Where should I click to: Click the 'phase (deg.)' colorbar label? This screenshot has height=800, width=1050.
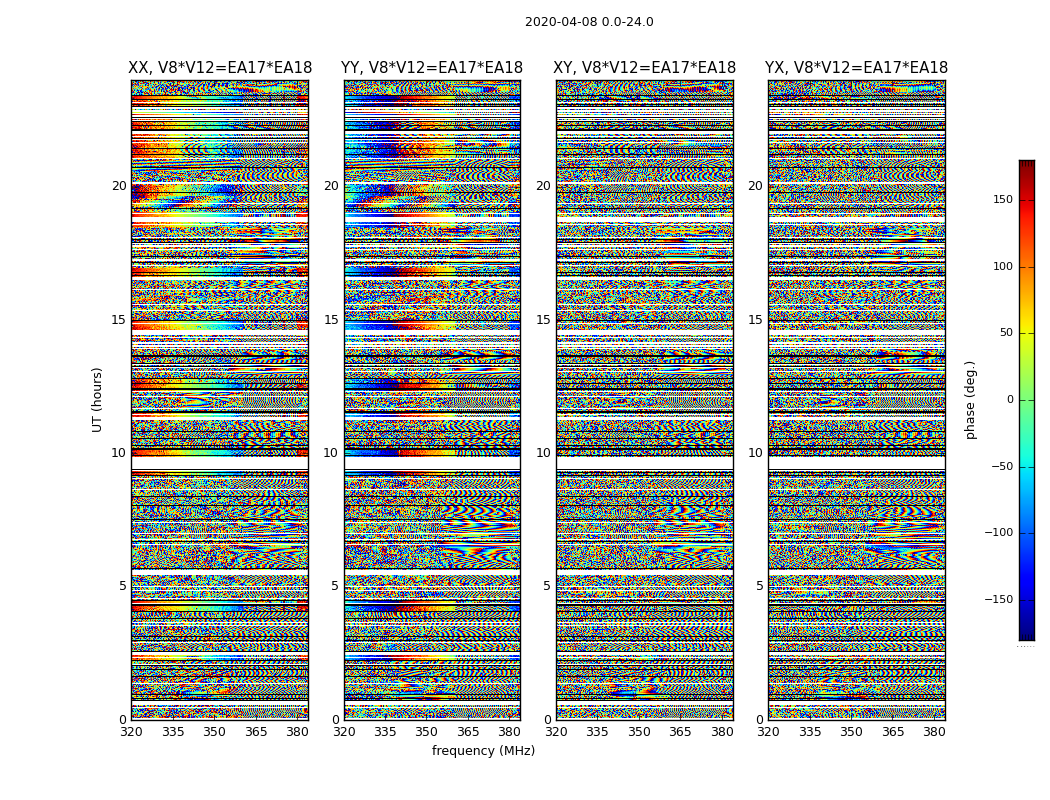pos(970,400)
